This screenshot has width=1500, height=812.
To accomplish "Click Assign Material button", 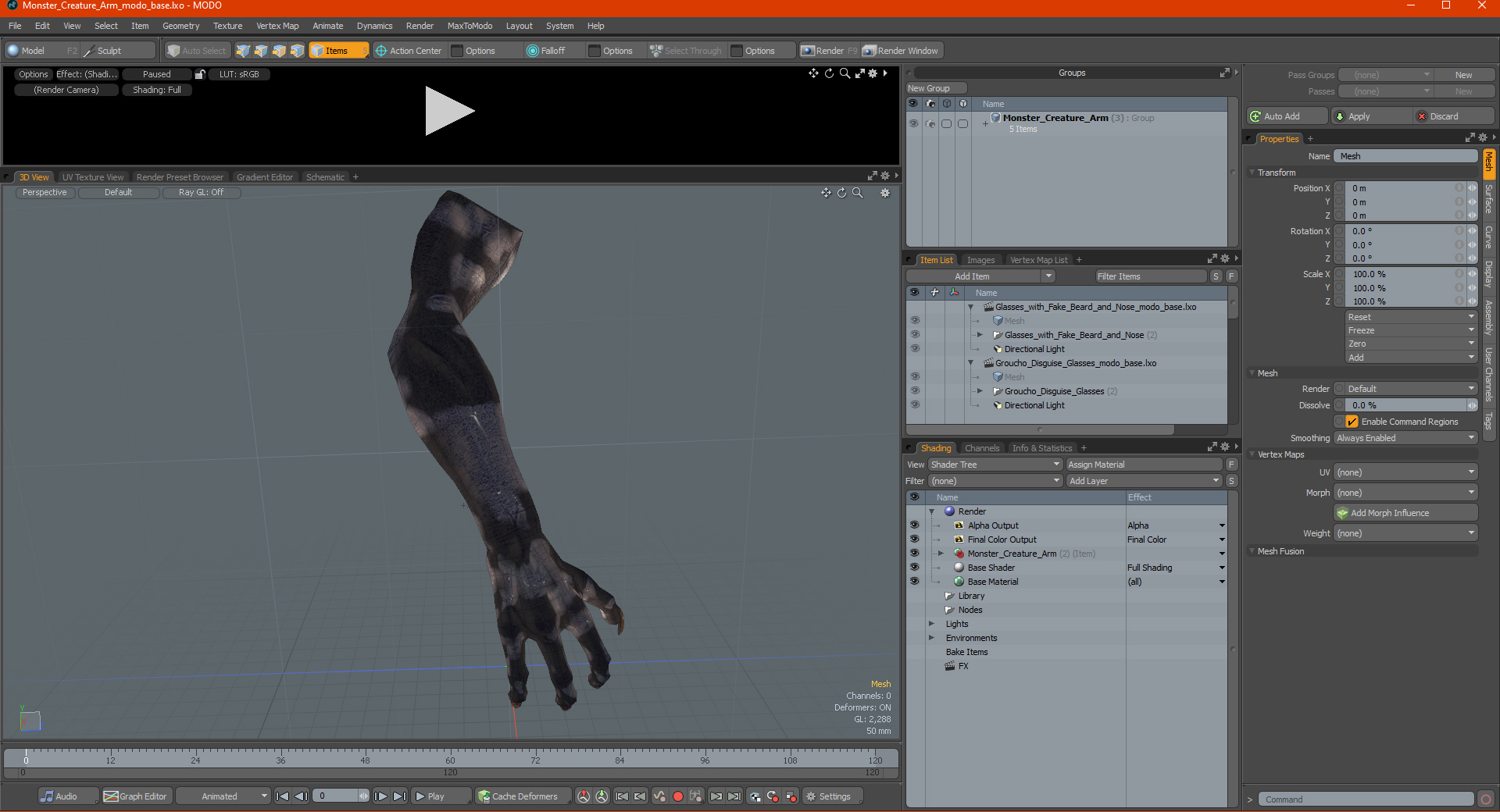I will [1144, 465].
